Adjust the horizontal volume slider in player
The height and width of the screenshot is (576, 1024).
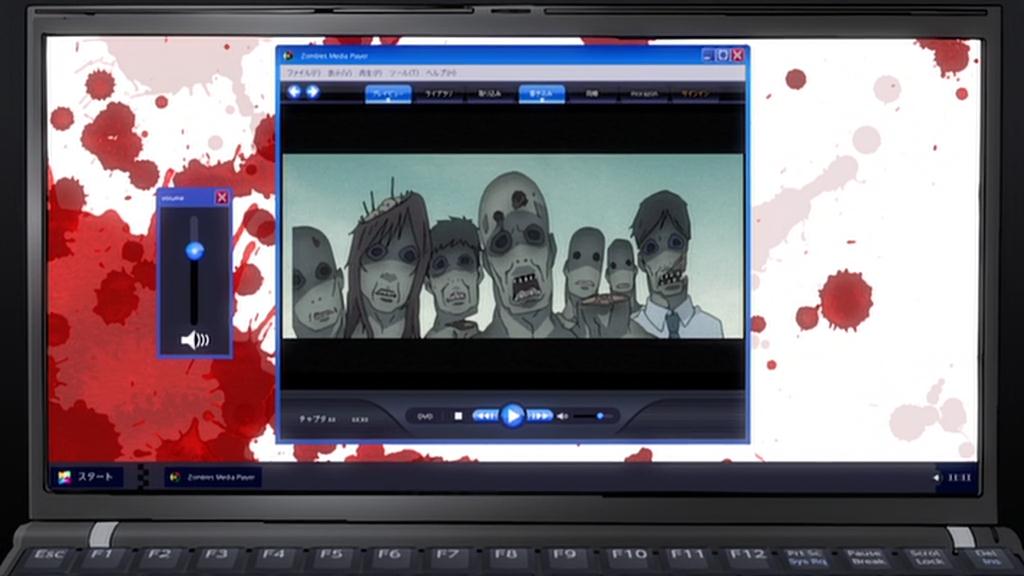tap(599, 416)
